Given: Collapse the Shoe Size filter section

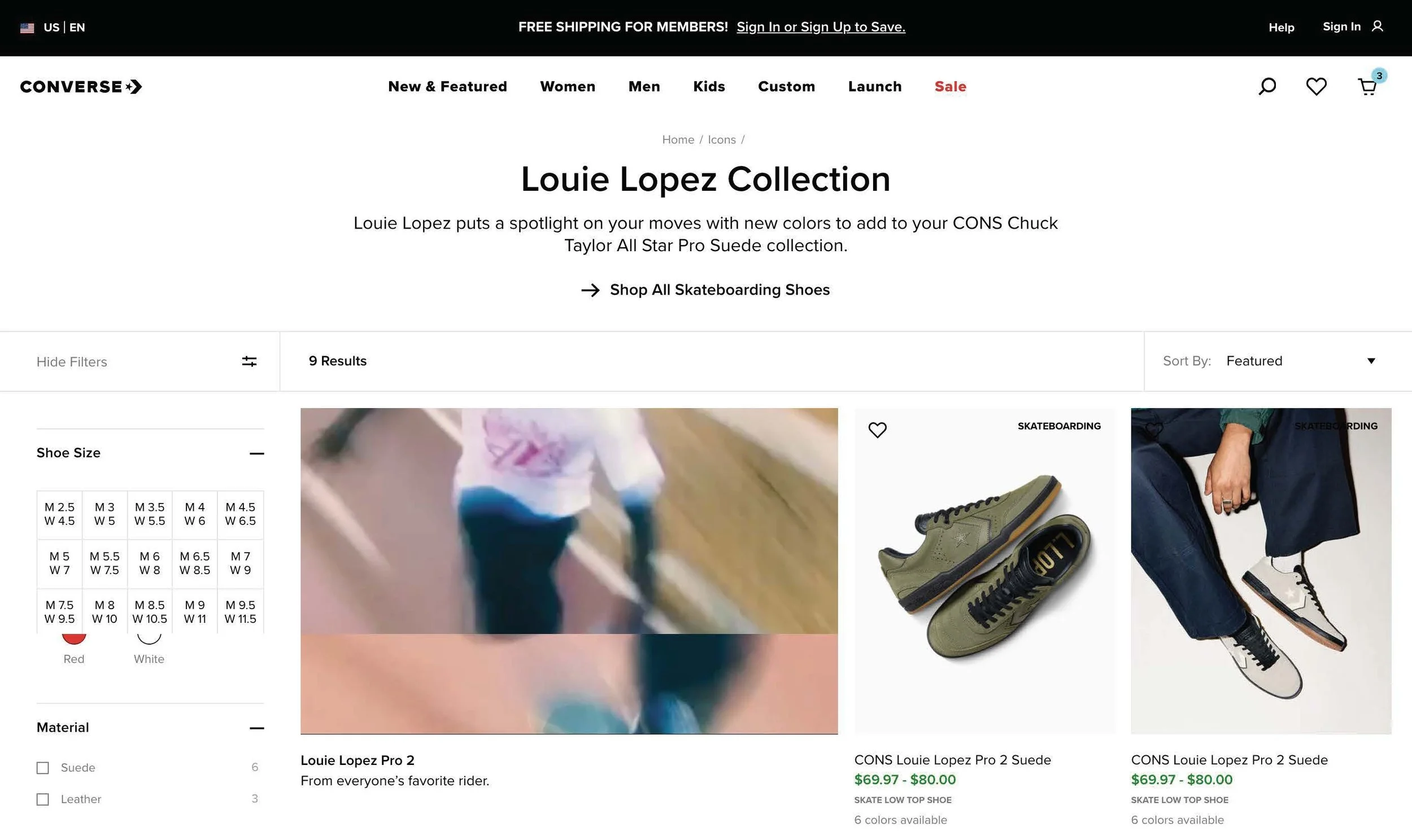Looking at the screenshot, I should (256, 453).
